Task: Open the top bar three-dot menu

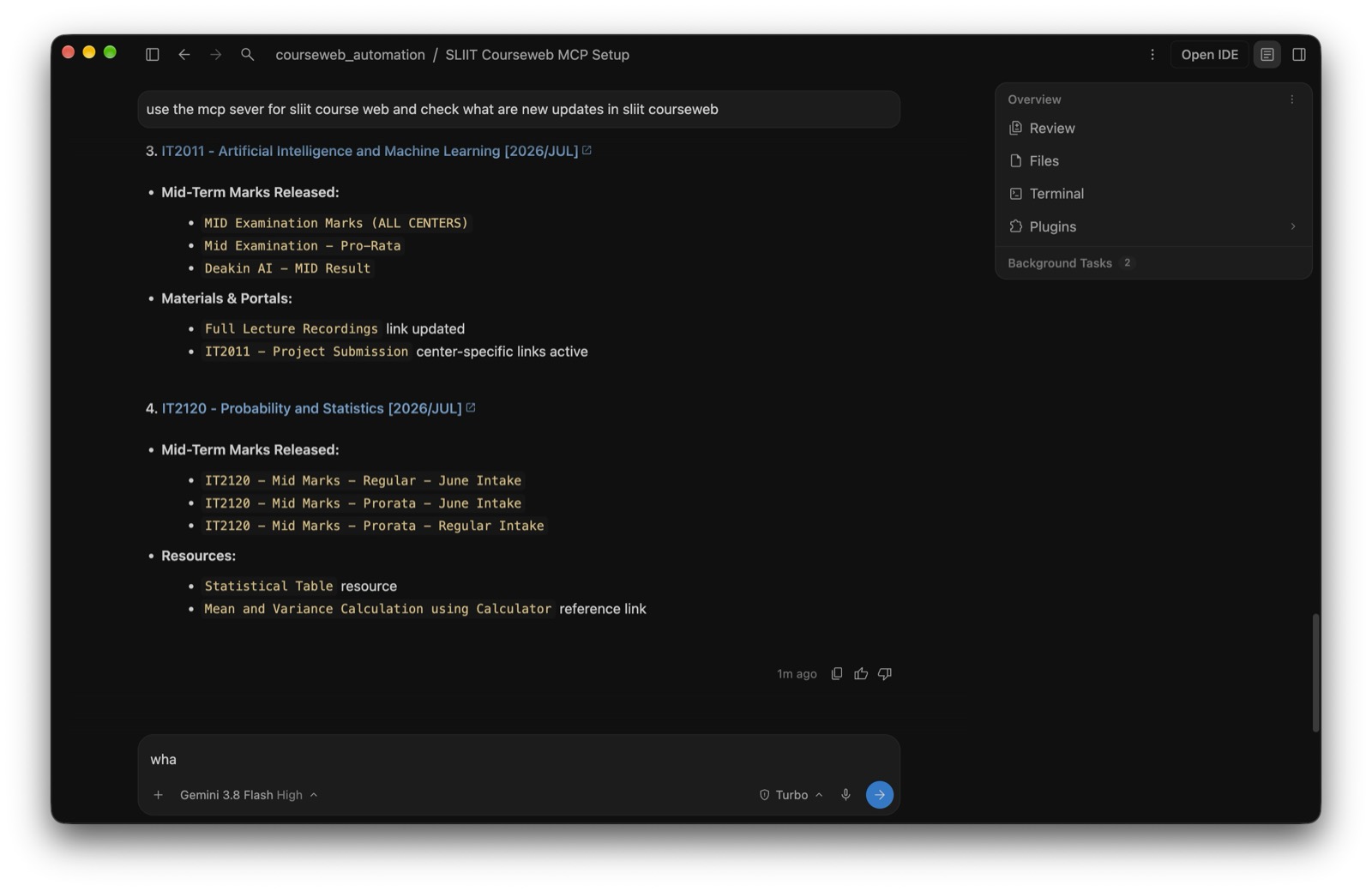Action: point(1152,54)
